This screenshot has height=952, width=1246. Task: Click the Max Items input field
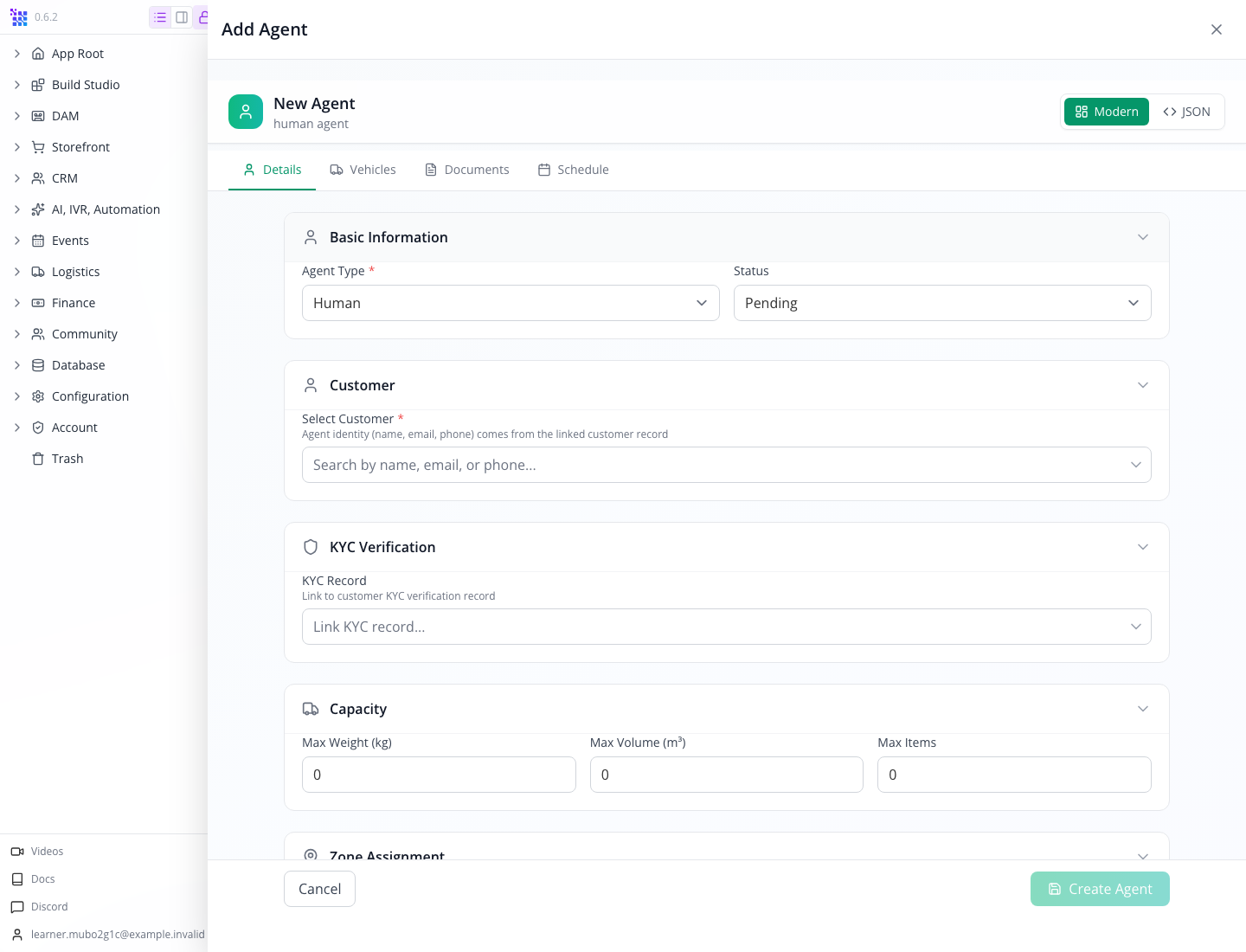click(1014, 775)
